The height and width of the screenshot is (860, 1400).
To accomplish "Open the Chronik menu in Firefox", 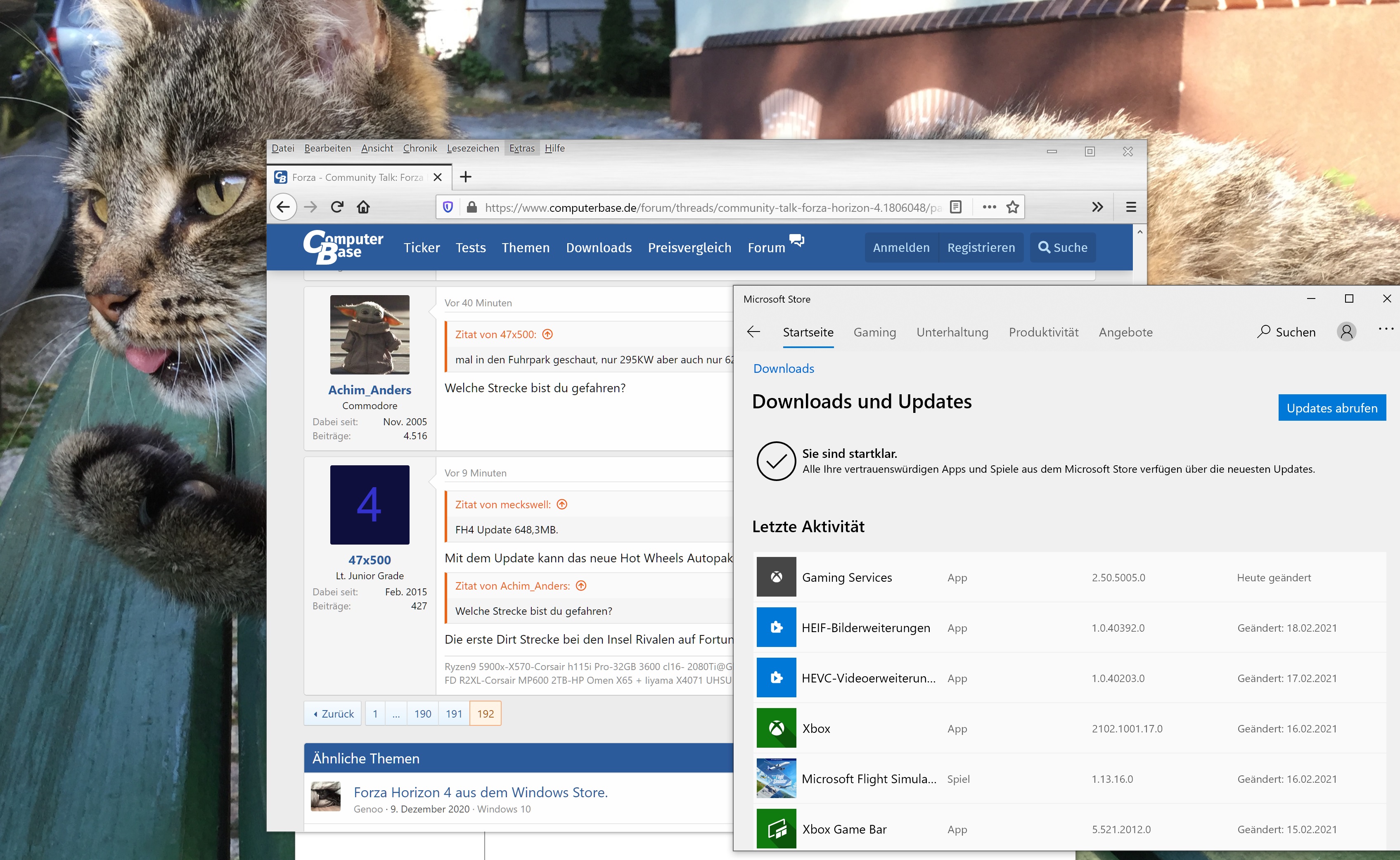I will [419, 149].
